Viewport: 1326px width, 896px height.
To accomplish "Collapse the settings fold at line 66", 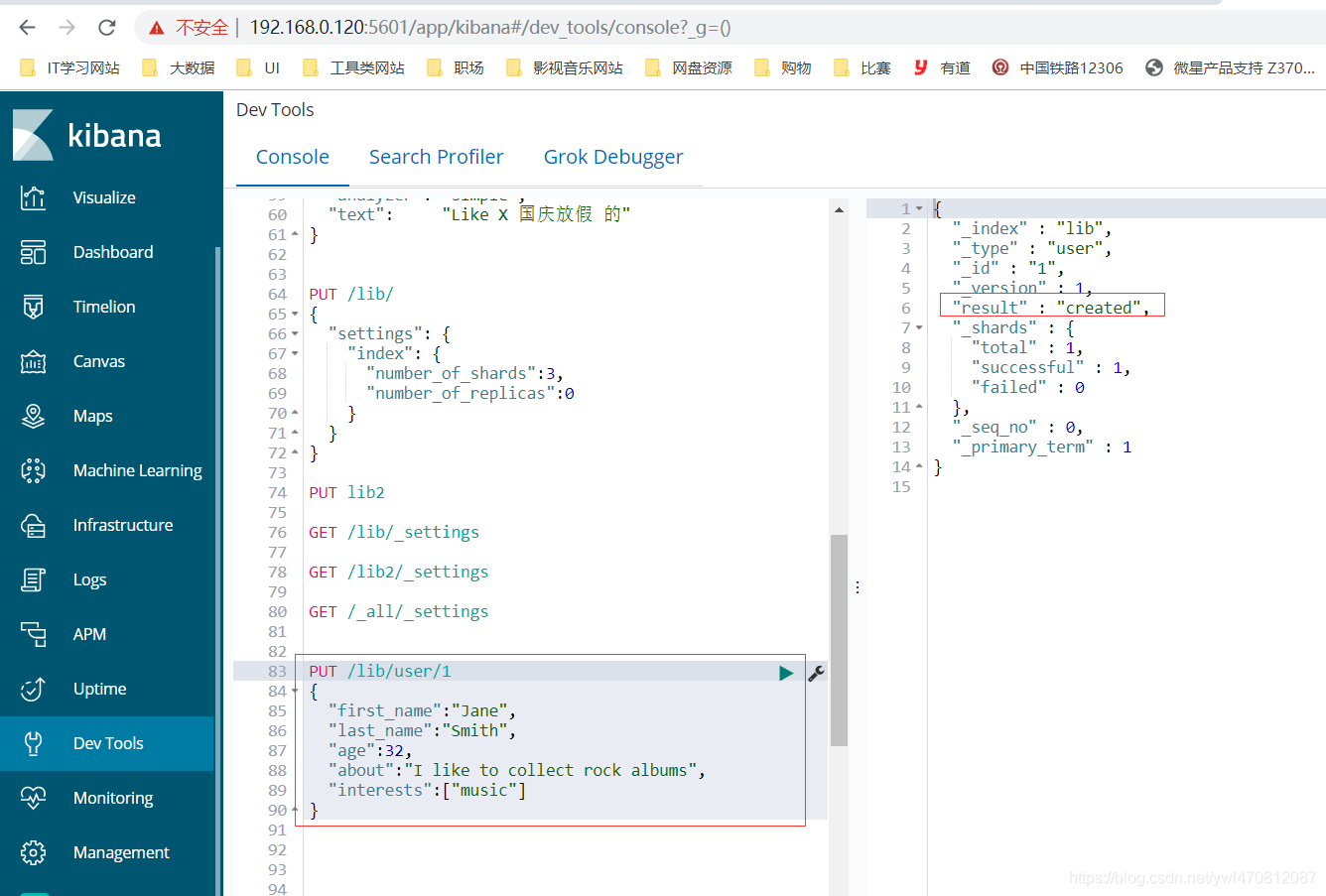I will tap(295, 334).
